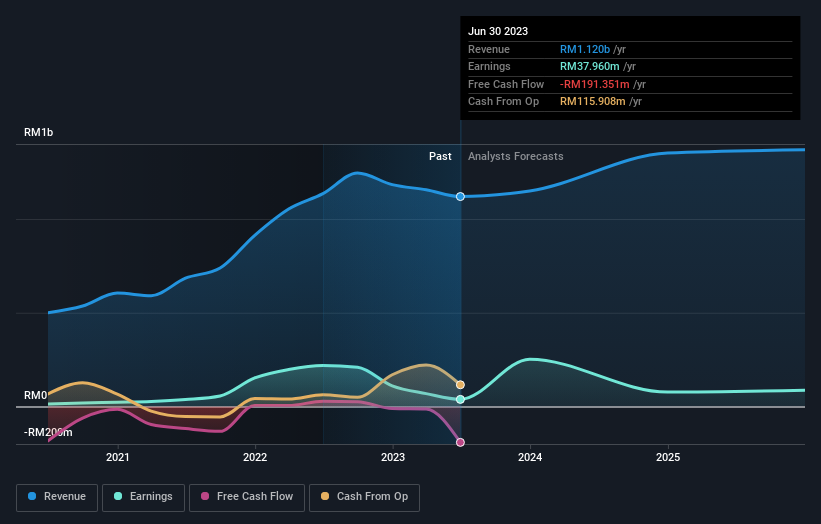Screen dimensions: 821x524
Task: Click the RM115.908m cash from op value
Action: tap(593, 102)
